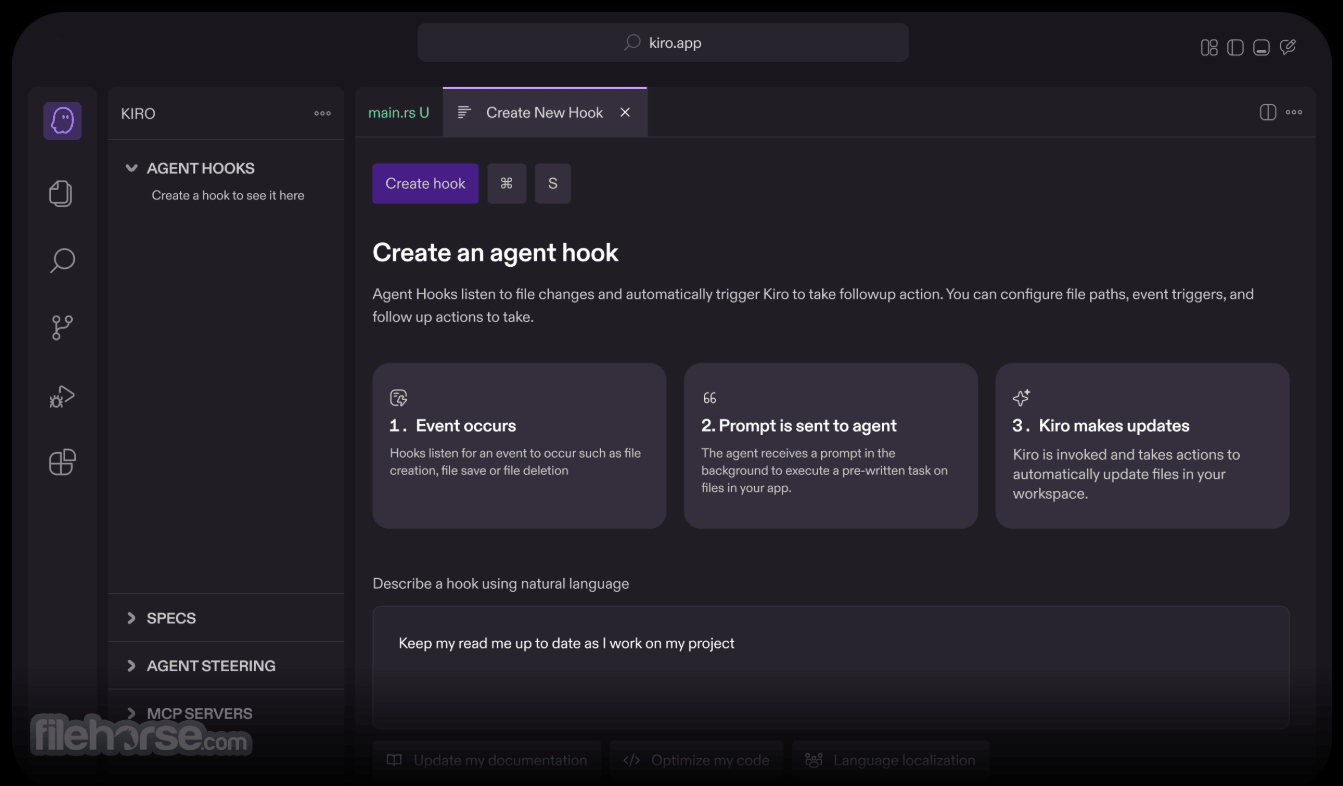Switch to the main.rs tab

tap(399, 112)
